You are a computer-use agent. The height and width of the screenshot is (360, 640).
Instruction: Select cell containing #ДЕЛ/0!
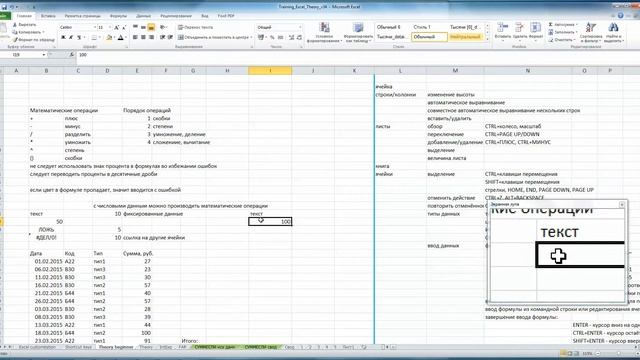point(47,238)
